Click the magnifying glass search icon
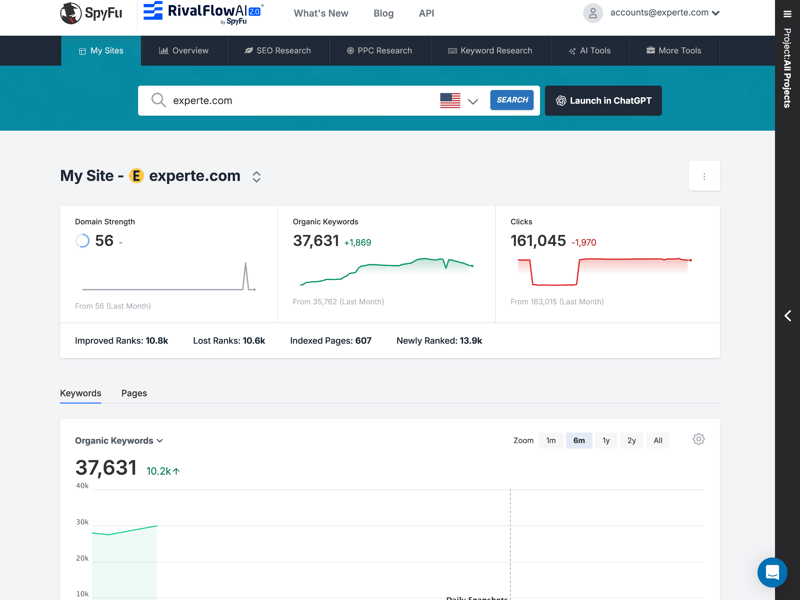The height and width of the screenshot is (600, 800). pos(158,100)
